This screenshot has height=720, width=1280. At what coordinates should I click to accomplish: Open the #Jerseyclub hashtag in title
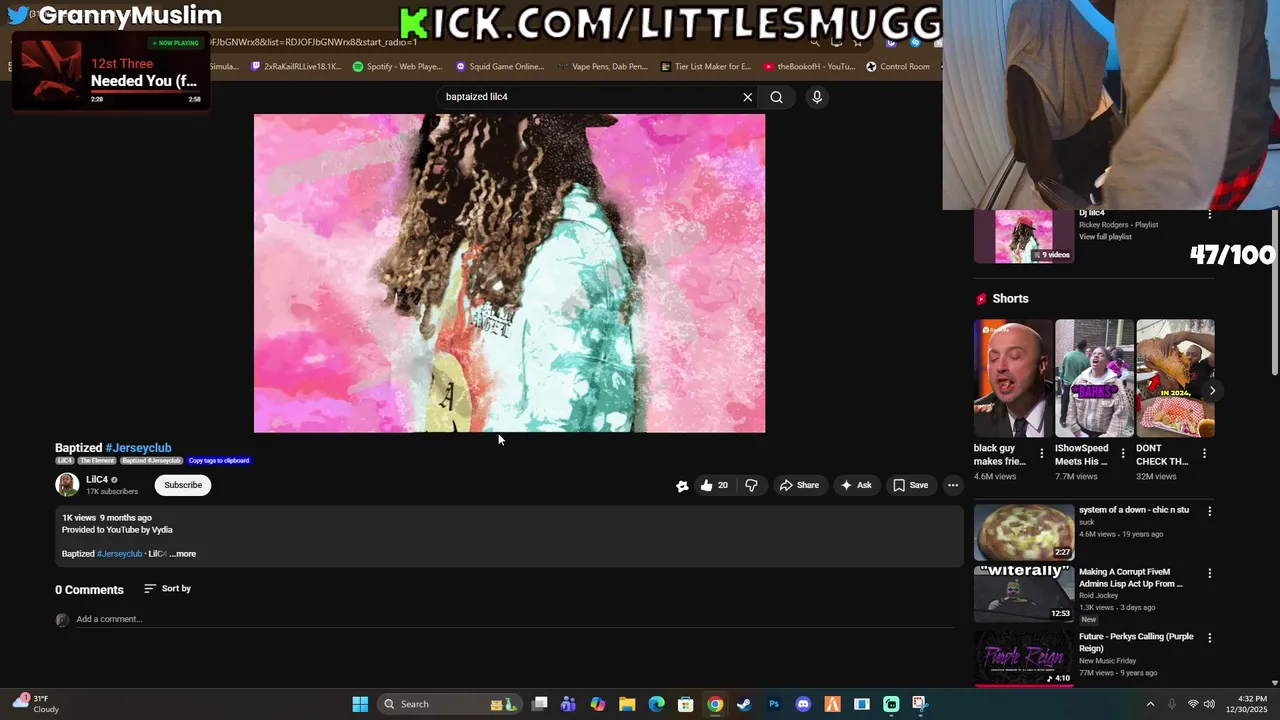click(x=138, y=448)
